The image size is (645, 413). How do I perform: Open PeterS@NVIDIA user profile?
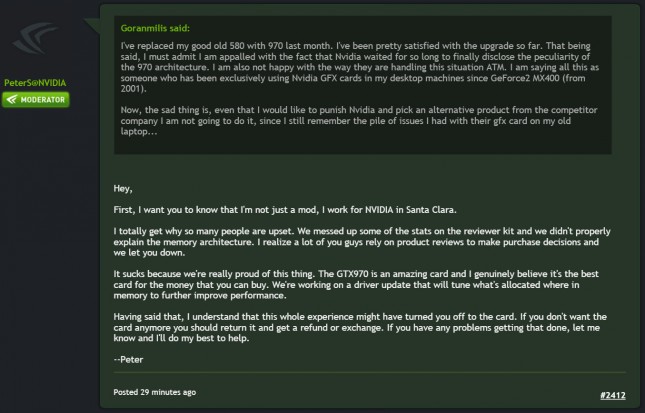click(x=35, y=83)
